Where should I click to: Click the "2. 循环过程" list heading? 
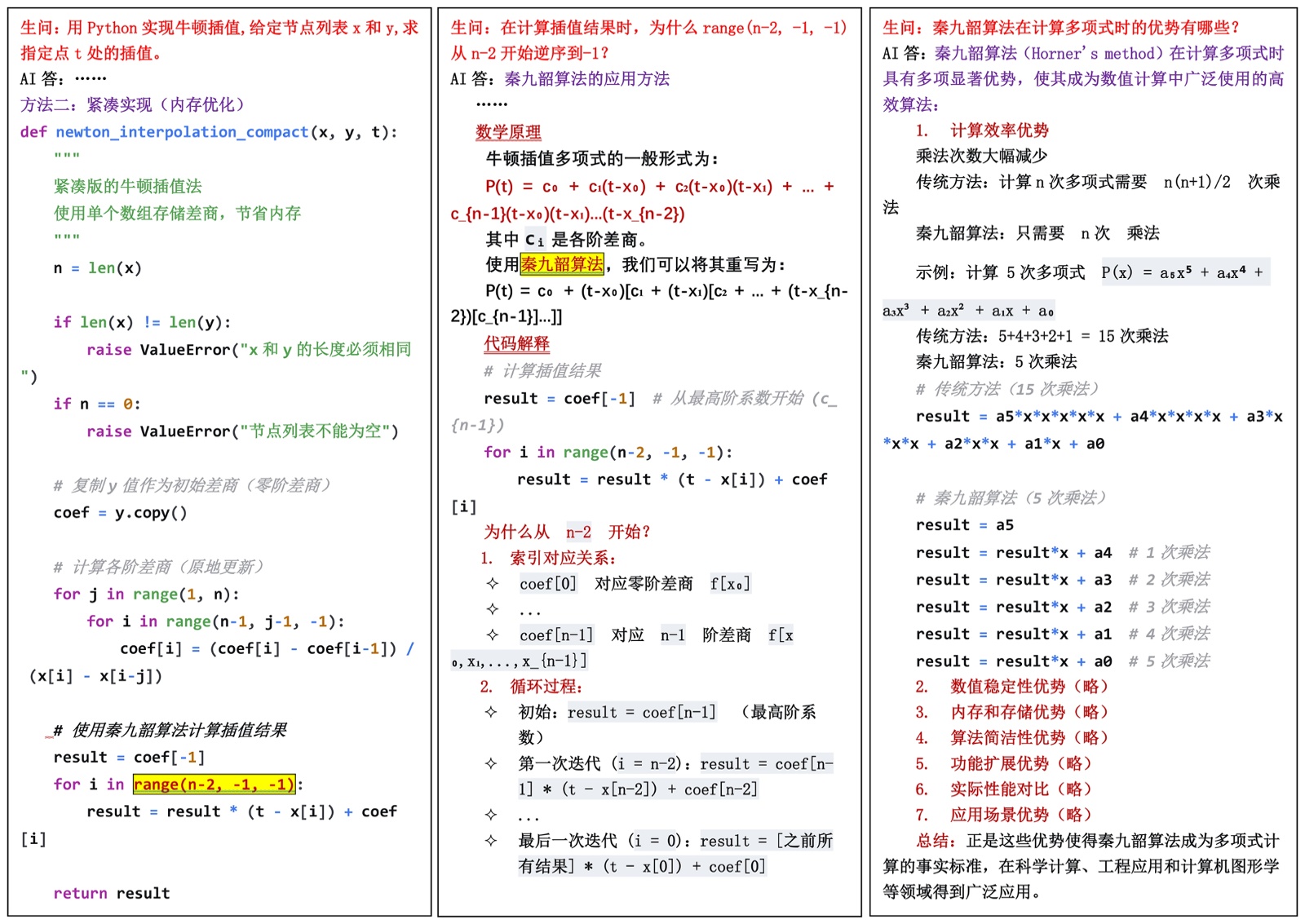[531, 687]
